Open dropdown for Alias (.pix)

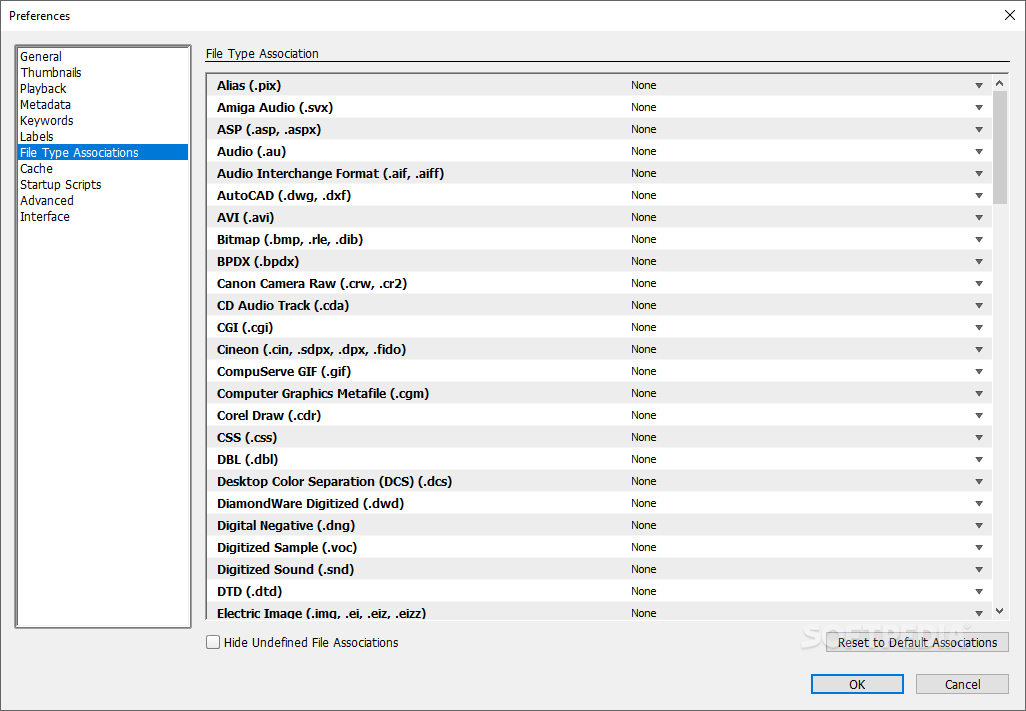979,86
